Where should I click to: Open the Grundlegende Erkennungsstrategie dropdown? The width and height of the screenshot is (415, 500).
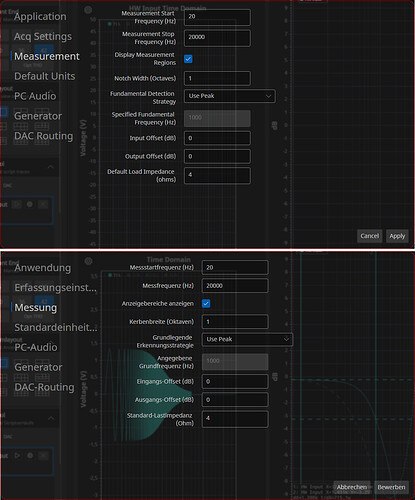pos(247,339)
